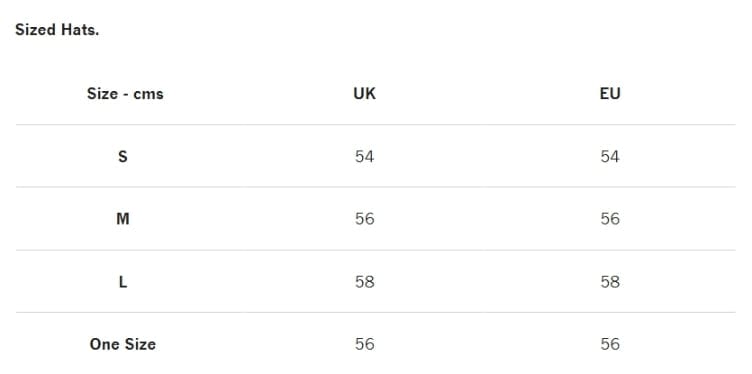The image size is (752, 374).
Task: Click the word Size in the One Size label
Action: point(141,344)
